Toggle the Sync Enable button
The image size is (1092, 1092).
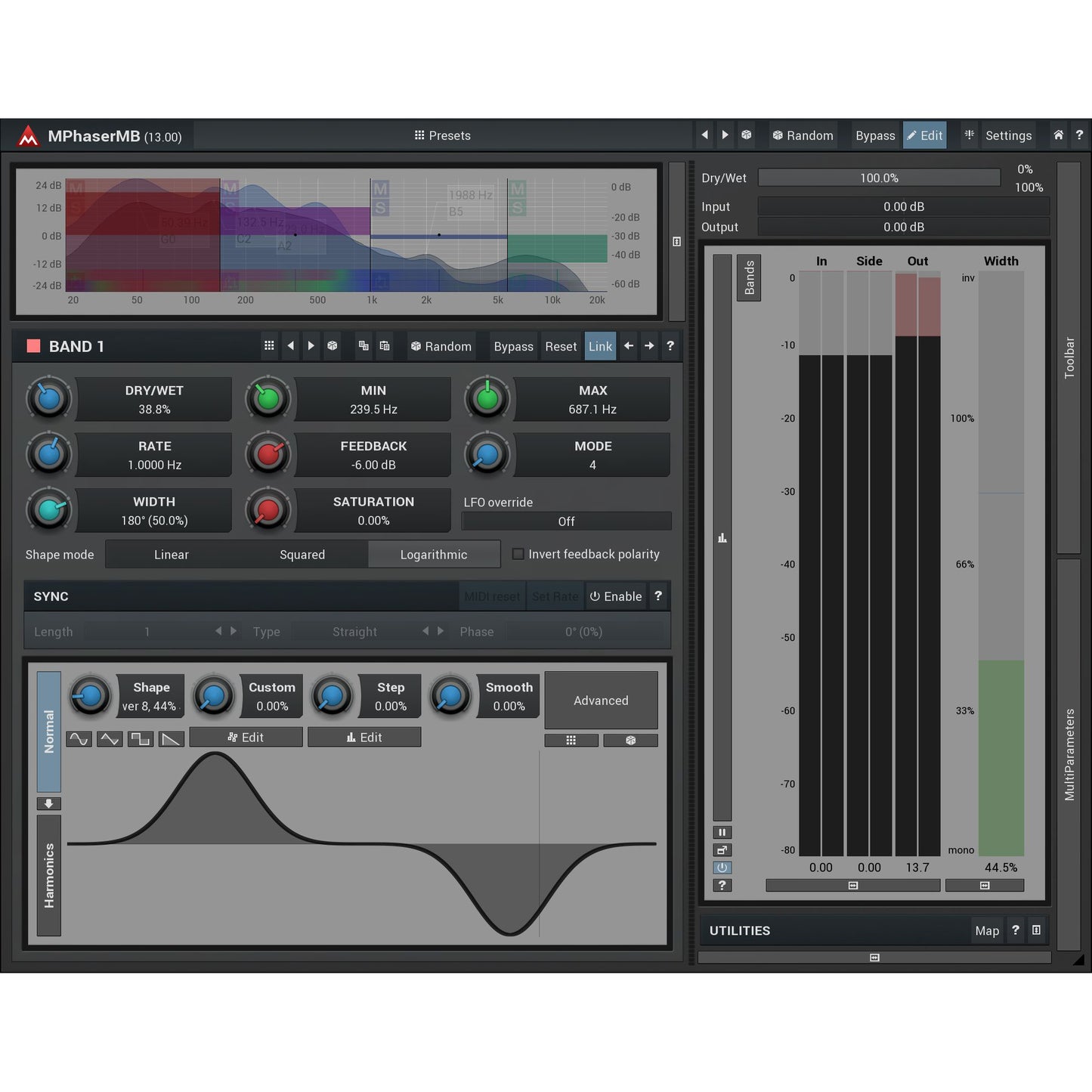pyautogui.click(x=615, y=596)
